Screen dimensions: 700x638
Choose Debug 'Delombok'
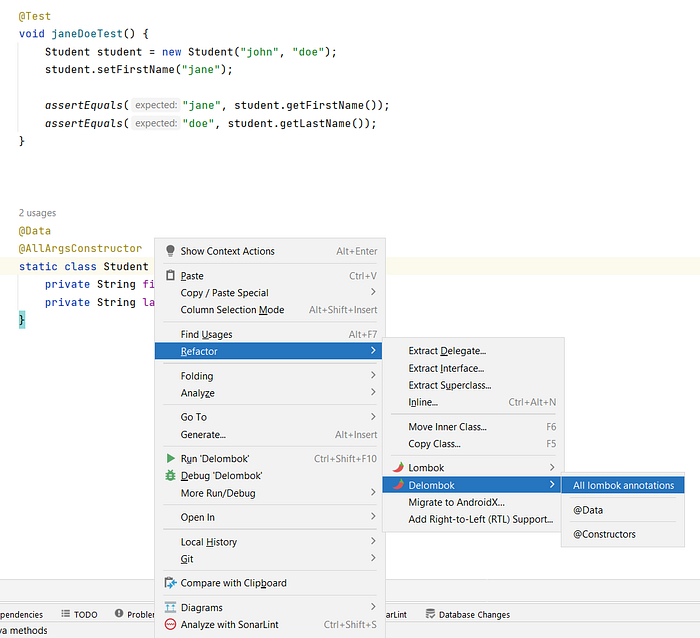[x=270, y=475]
